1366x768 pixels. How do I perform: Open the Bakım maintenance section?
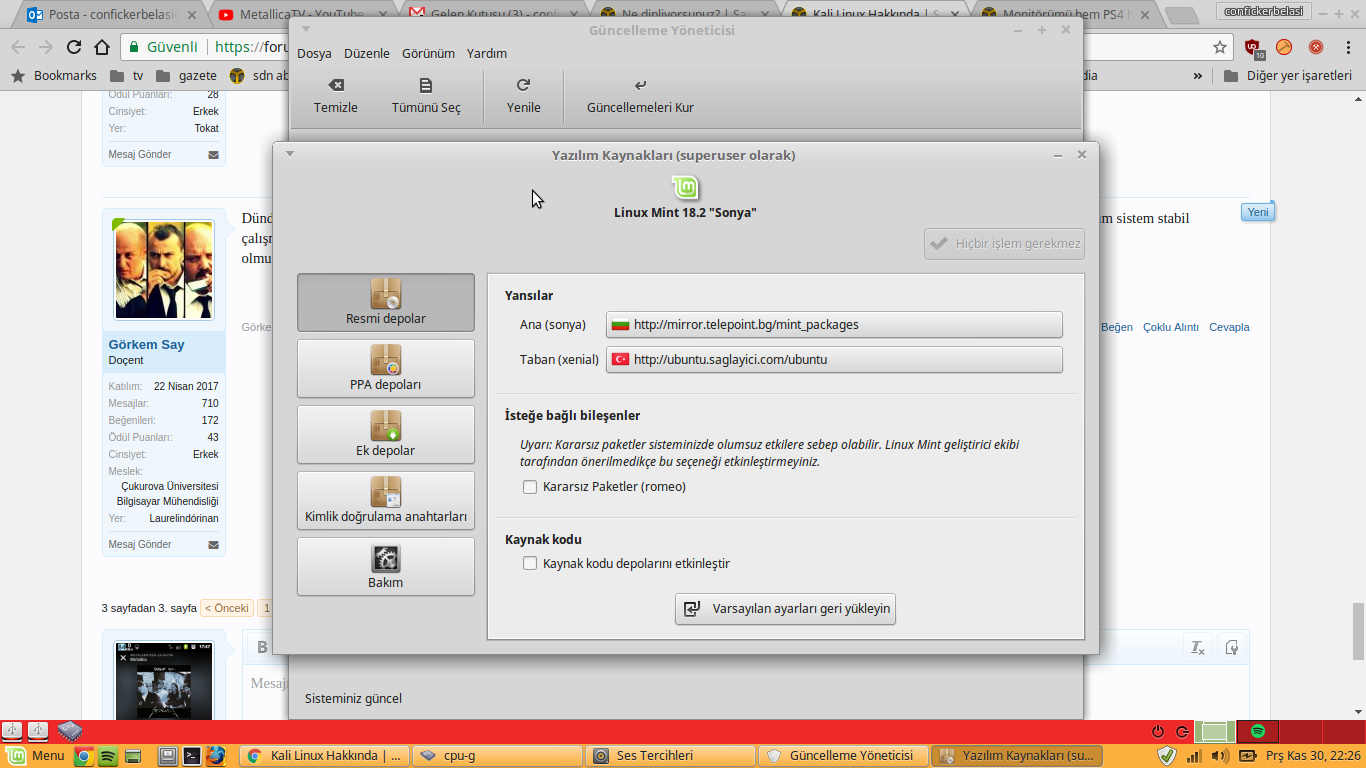point(386,566)
